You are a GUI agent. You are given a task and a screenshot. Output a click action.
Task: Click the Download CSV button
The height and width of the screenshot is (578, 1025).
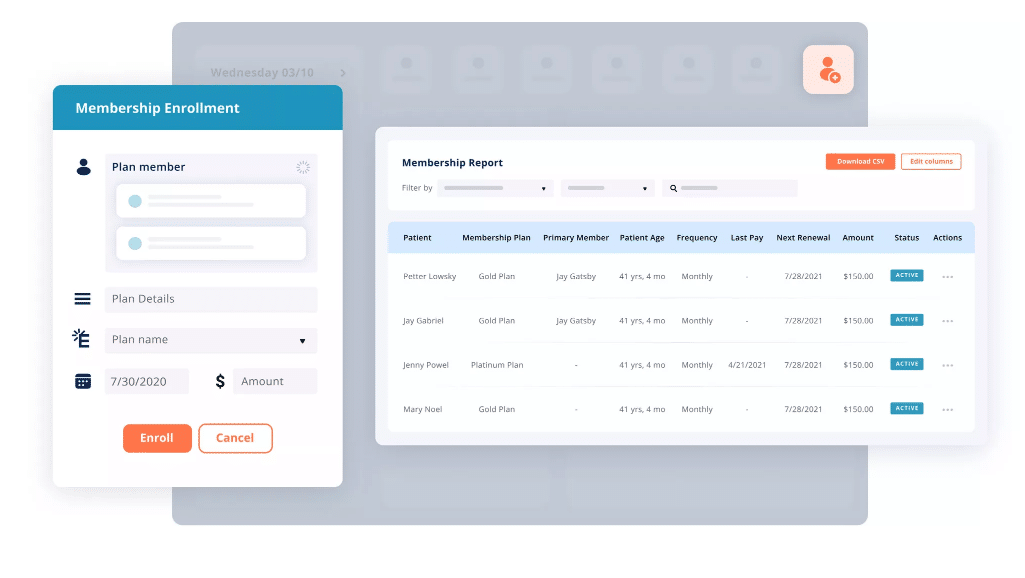coord(859,161)
